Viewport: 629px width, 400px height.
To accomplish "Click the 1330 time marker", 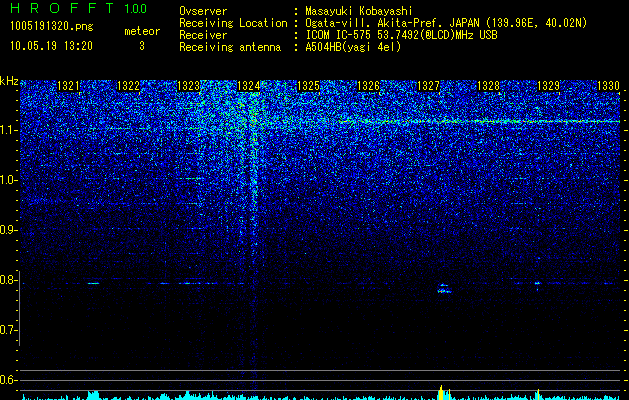I will point(609,86).
